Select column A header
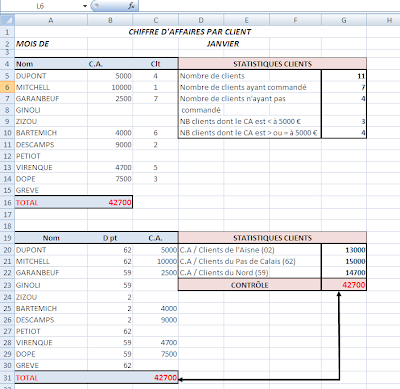This screenshot has height=389, width=400. (51, 20)
